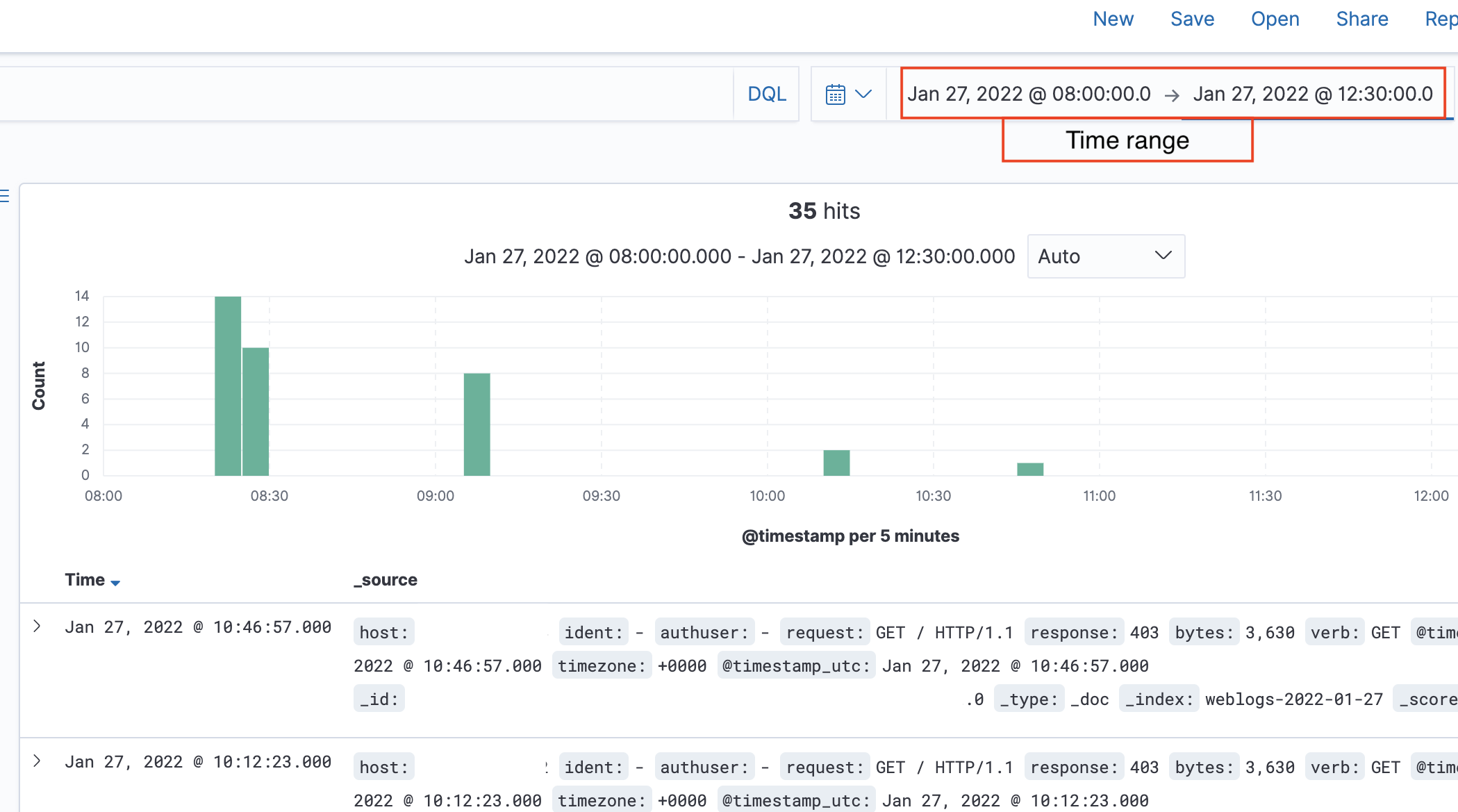Click the arrow between start and end dates
Image resolution: width=1458 pixels, height=812 pixels.
1172,95
